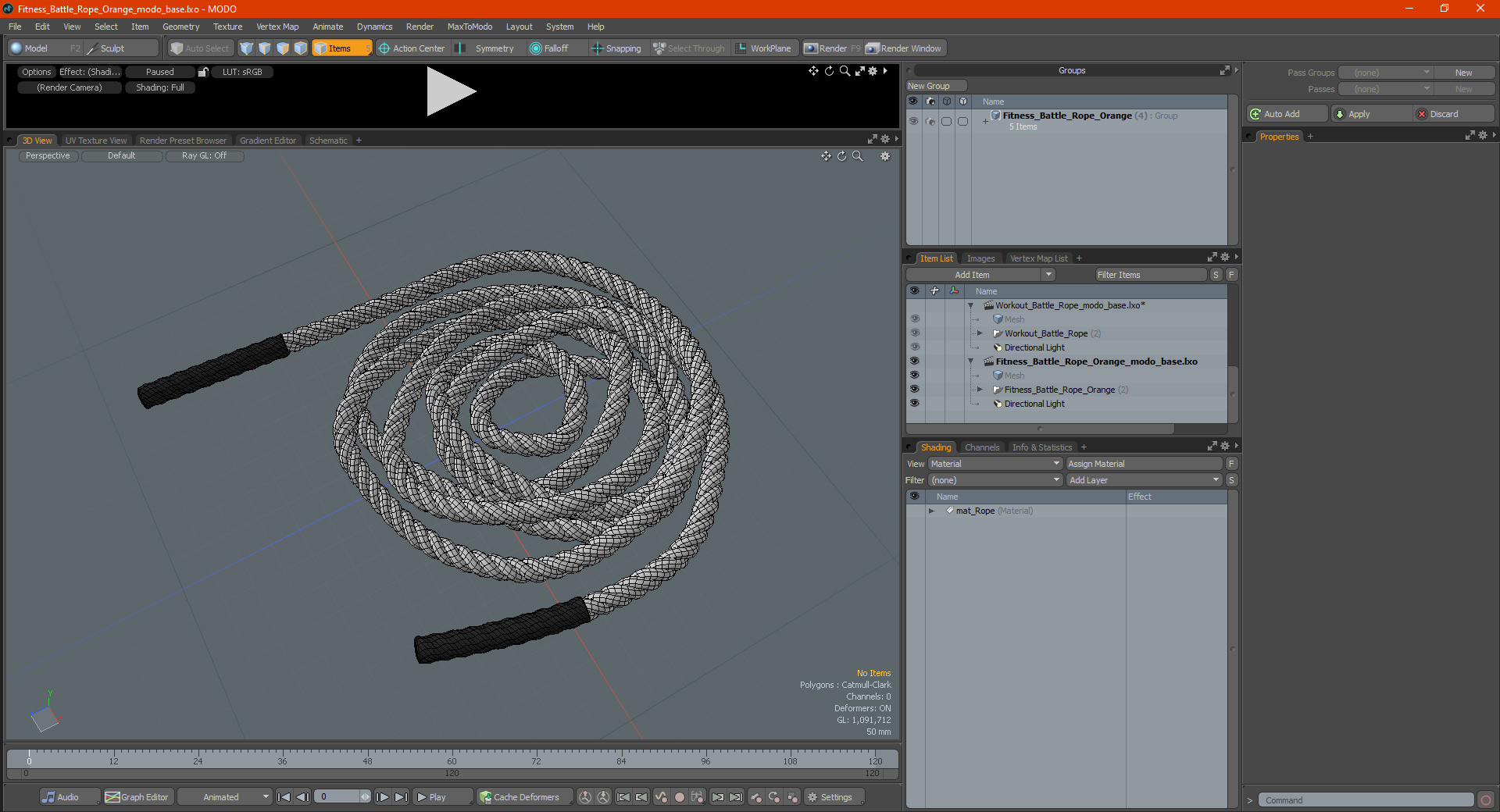1500x812 pixels.
Task: Rotate the 3D viewport view icon
Action: coord(842,156)
